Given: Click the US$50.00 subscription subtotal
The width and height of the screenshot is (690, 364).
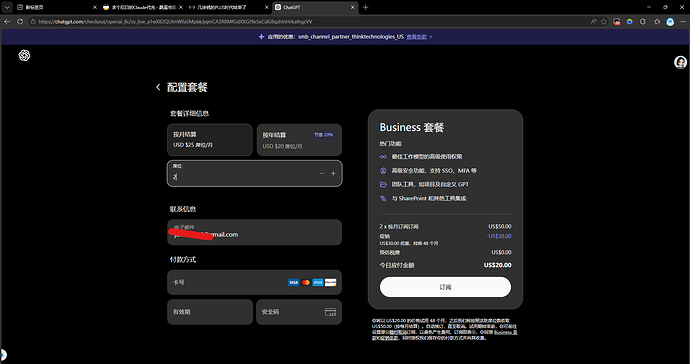Looking at the screenshot, I should [x=500, y=226].
